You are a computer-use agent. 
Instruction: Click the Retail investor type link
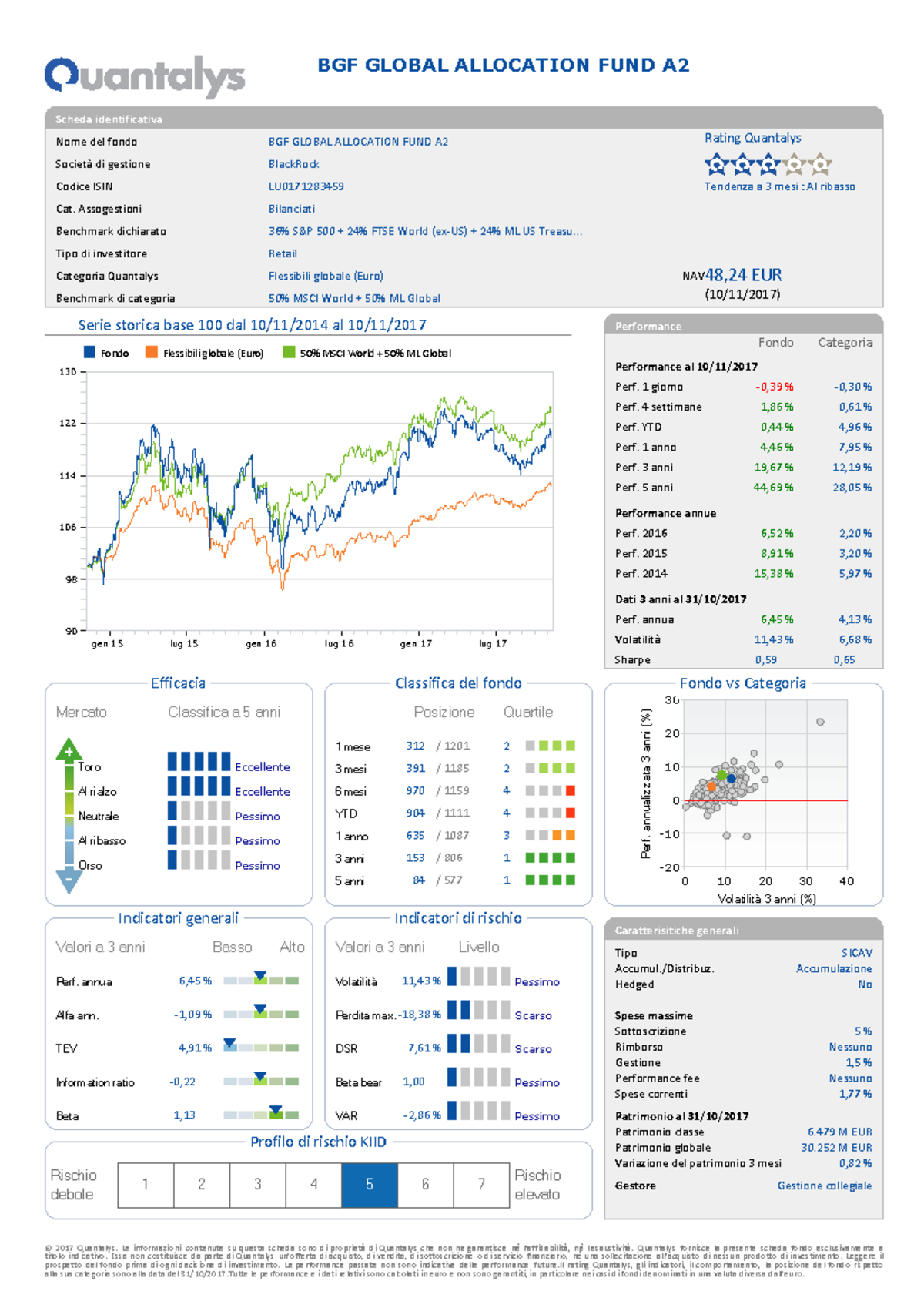click(283, 253)
